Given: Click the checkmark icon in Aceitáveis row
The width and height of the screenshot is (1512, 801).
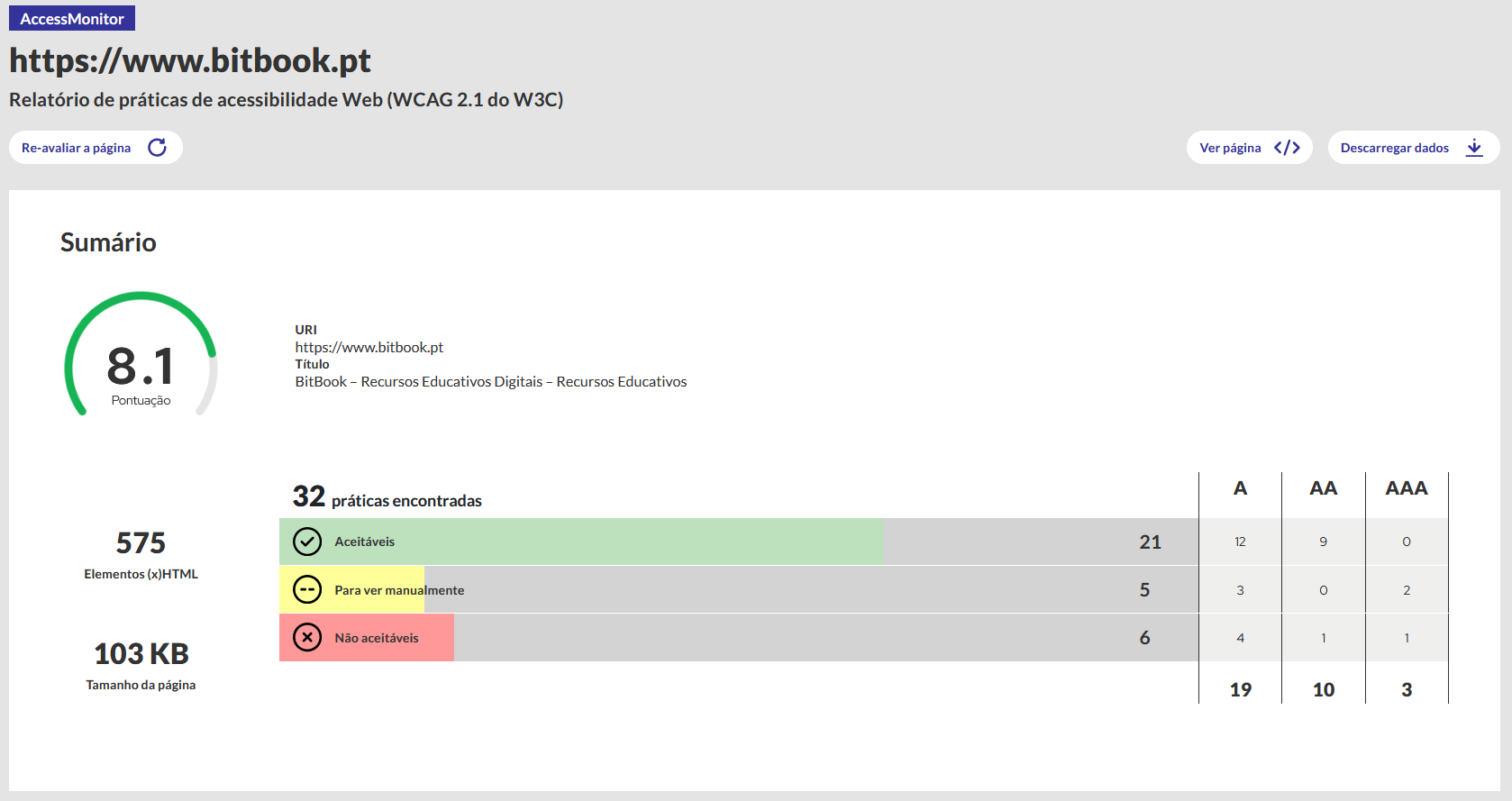Looking at the screenshot, I should [x=307, y=542].
